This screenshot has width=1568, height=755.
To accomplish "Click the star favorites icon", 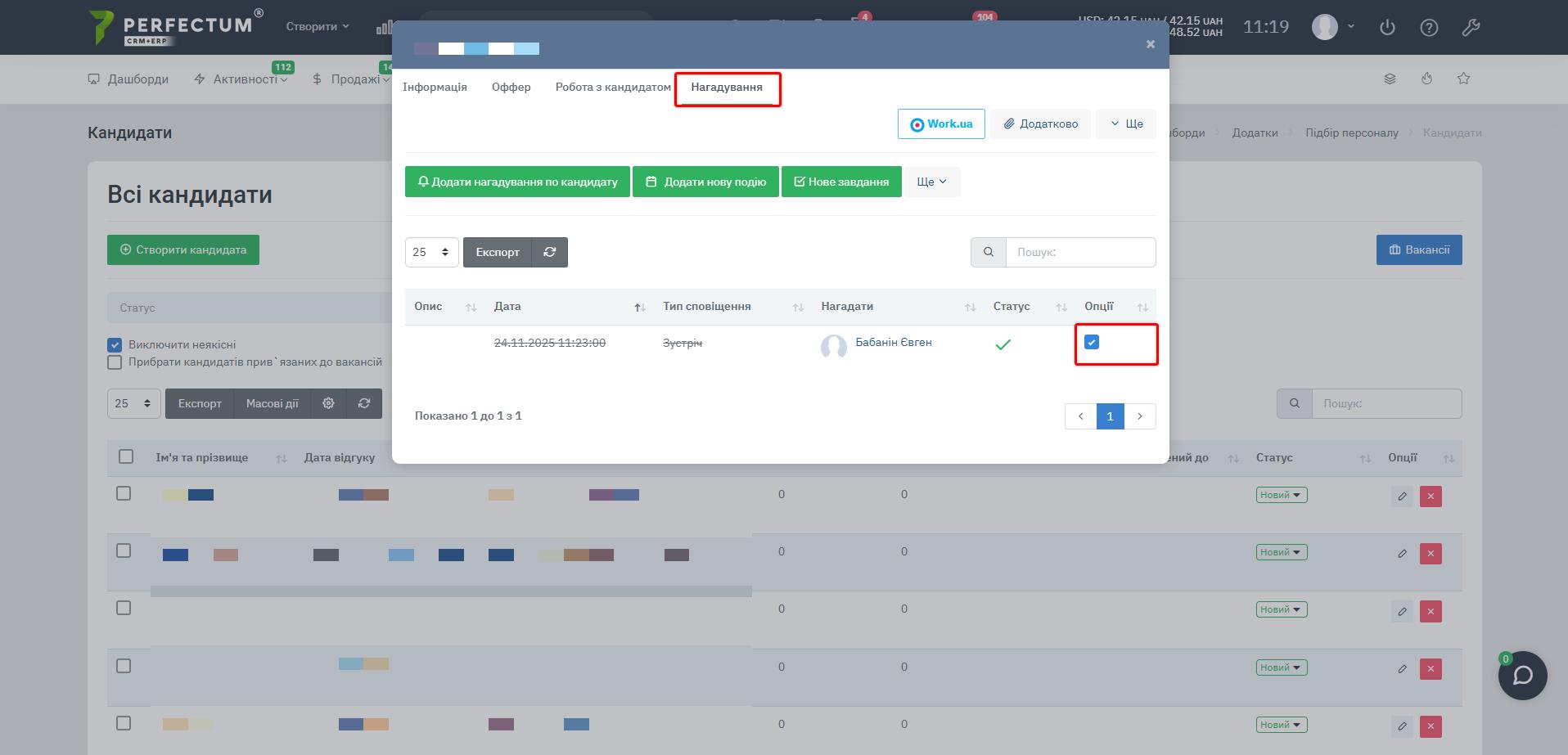I will (1463, 79).
